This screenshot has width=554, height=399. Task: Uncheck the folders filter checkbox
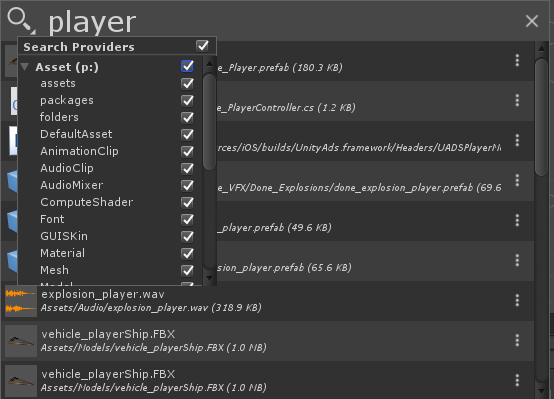click(x=187, y=118)
